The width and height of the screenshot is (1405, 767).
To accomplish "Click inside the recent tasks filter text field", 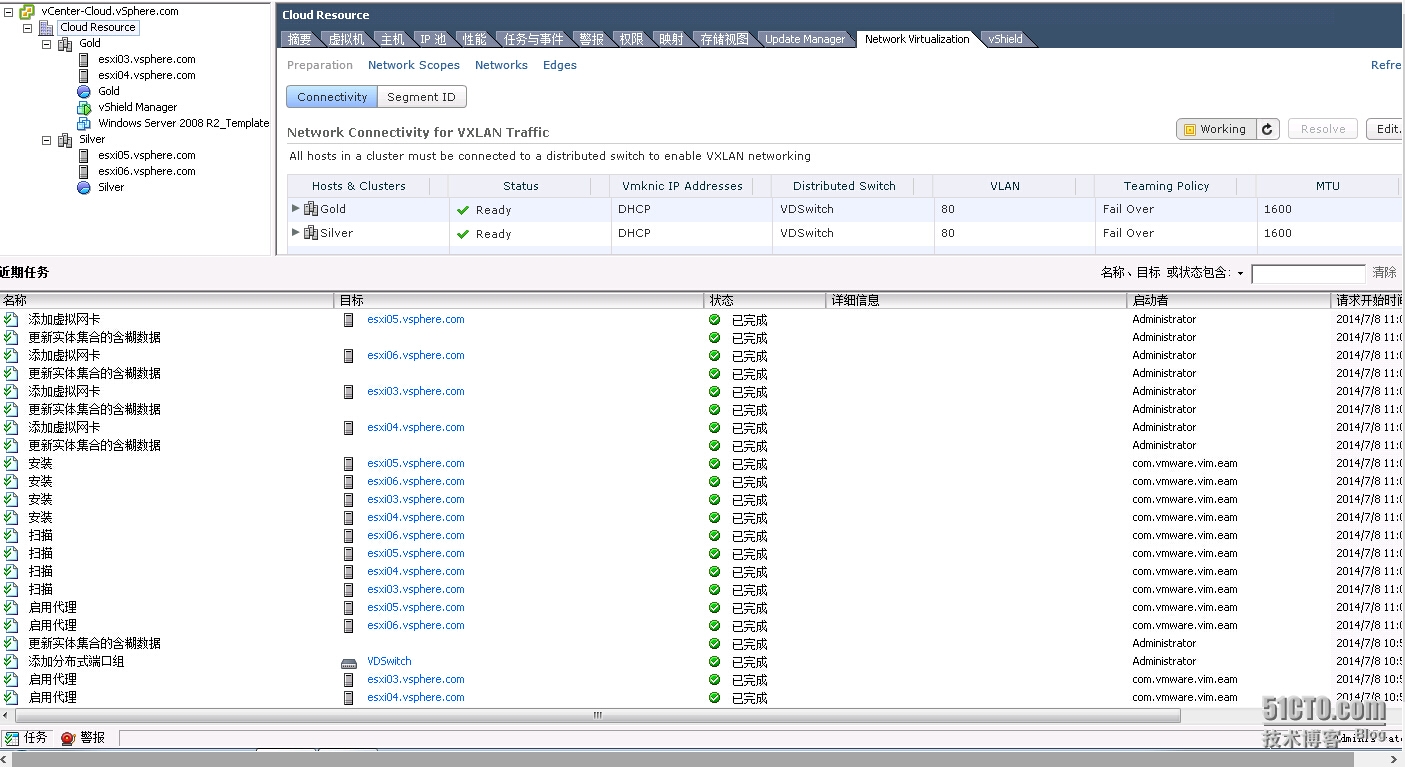I will [x=1308, y=274].
